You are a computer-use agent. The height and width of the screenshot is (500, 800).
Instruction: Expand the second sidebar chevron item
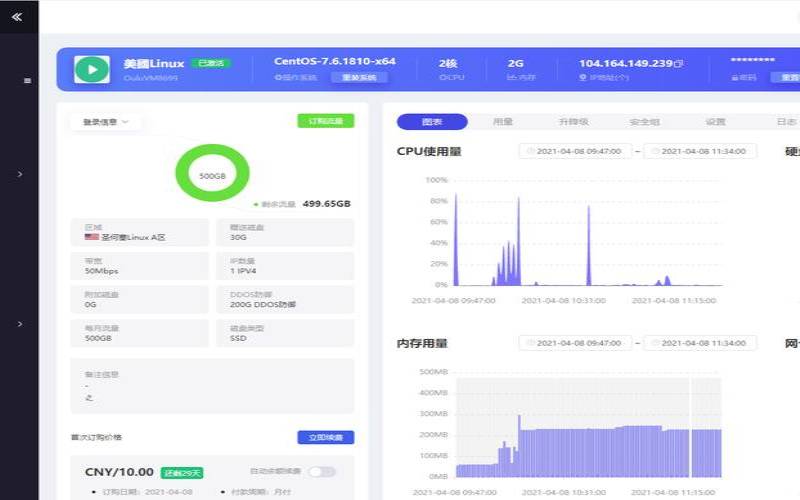coord(20,324)
